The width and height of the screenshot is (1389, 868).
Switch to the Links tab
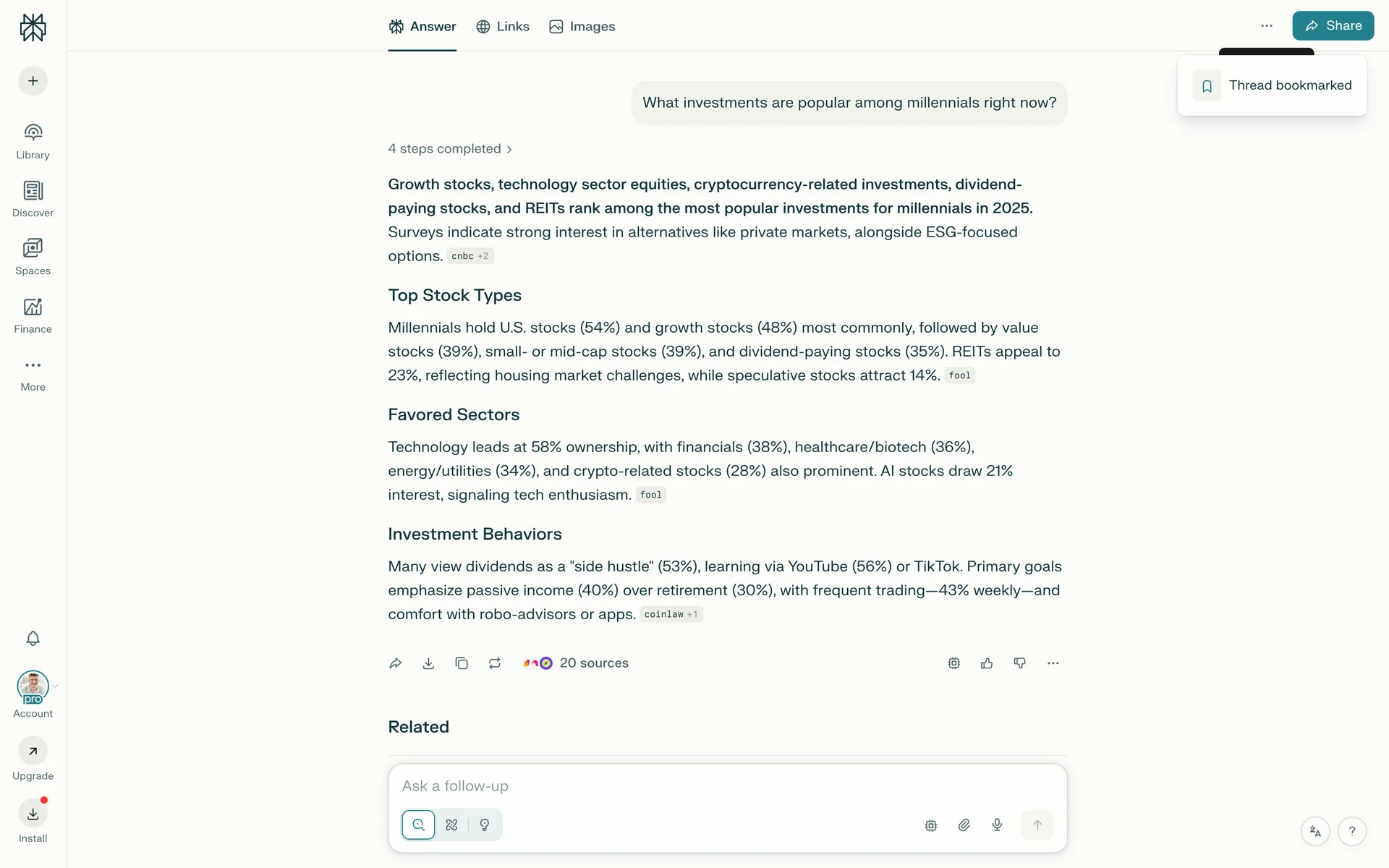503,27
